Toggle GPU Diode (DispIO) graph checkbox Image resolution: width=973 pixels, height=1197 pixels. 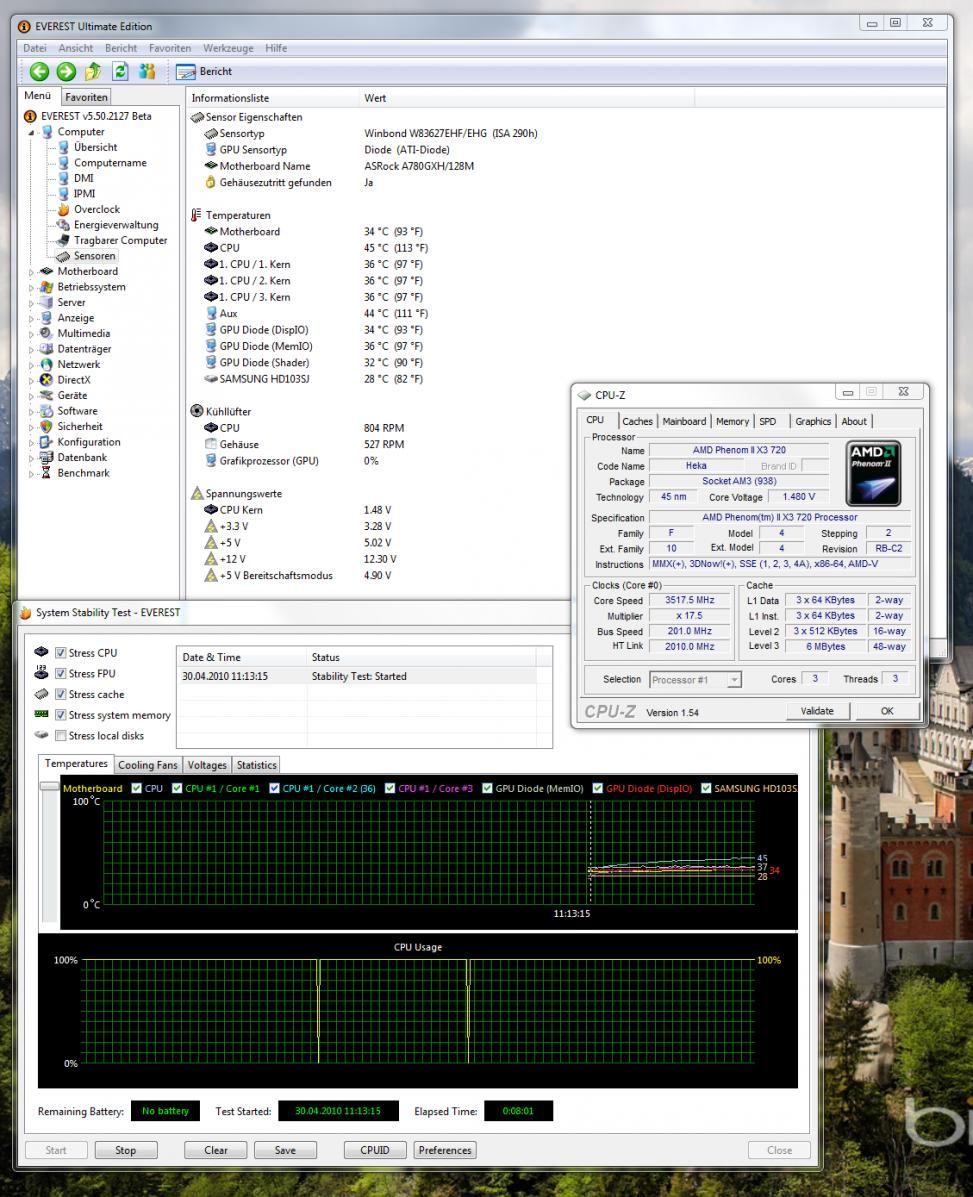(598, 789)
